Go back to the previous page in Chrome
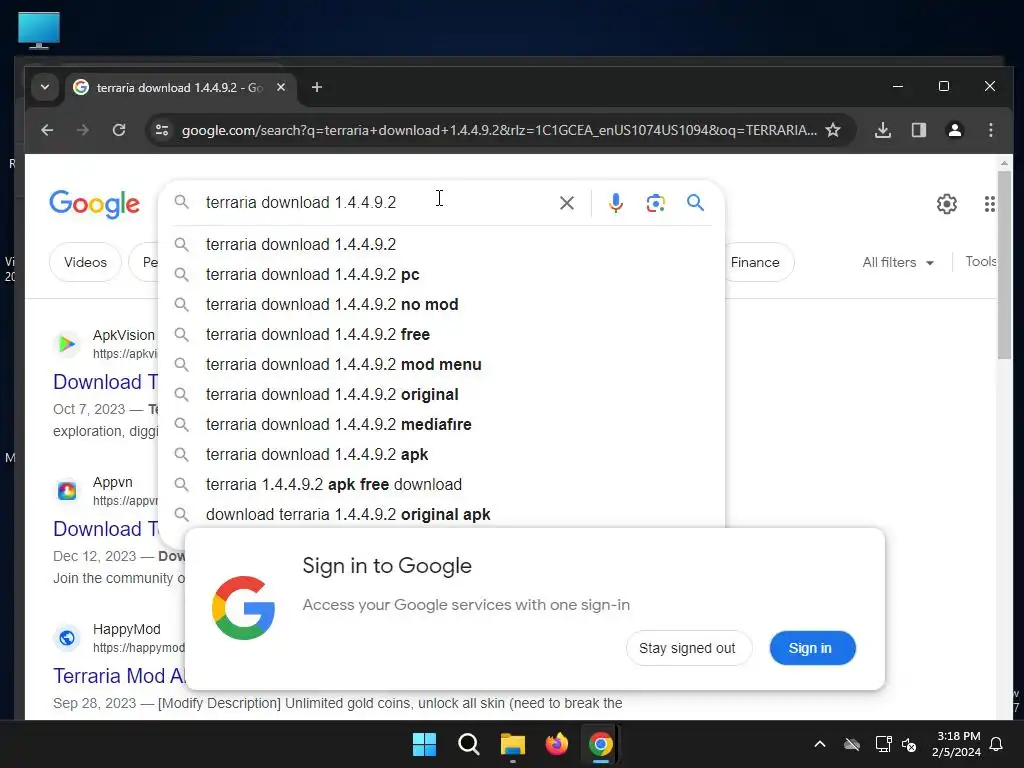The width and height of the screenshot is (1024, 768). [x=47, y=130]
